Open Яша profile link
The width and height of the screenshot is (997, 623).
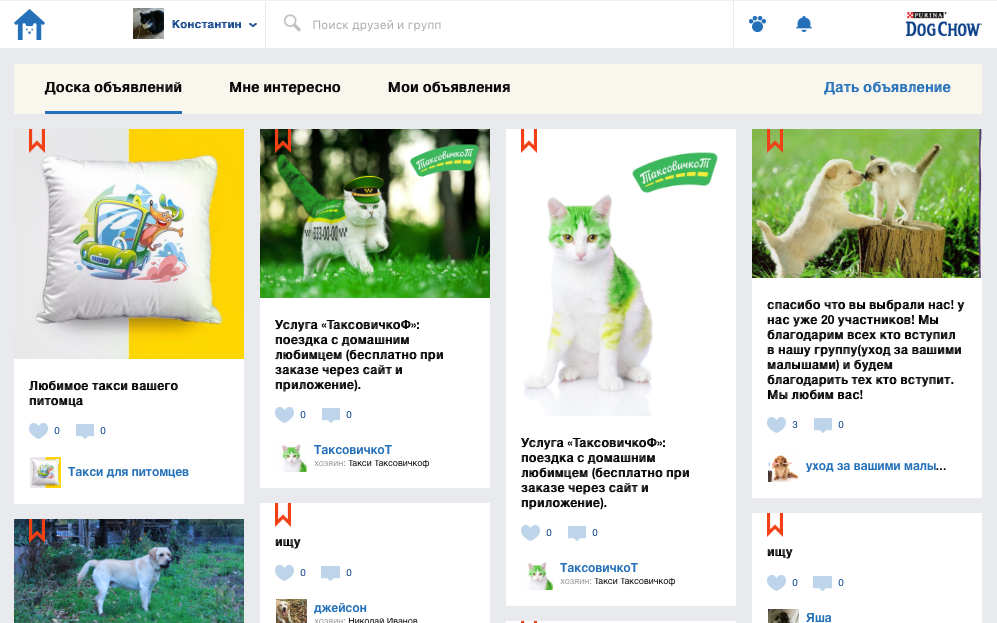[818, 617]
